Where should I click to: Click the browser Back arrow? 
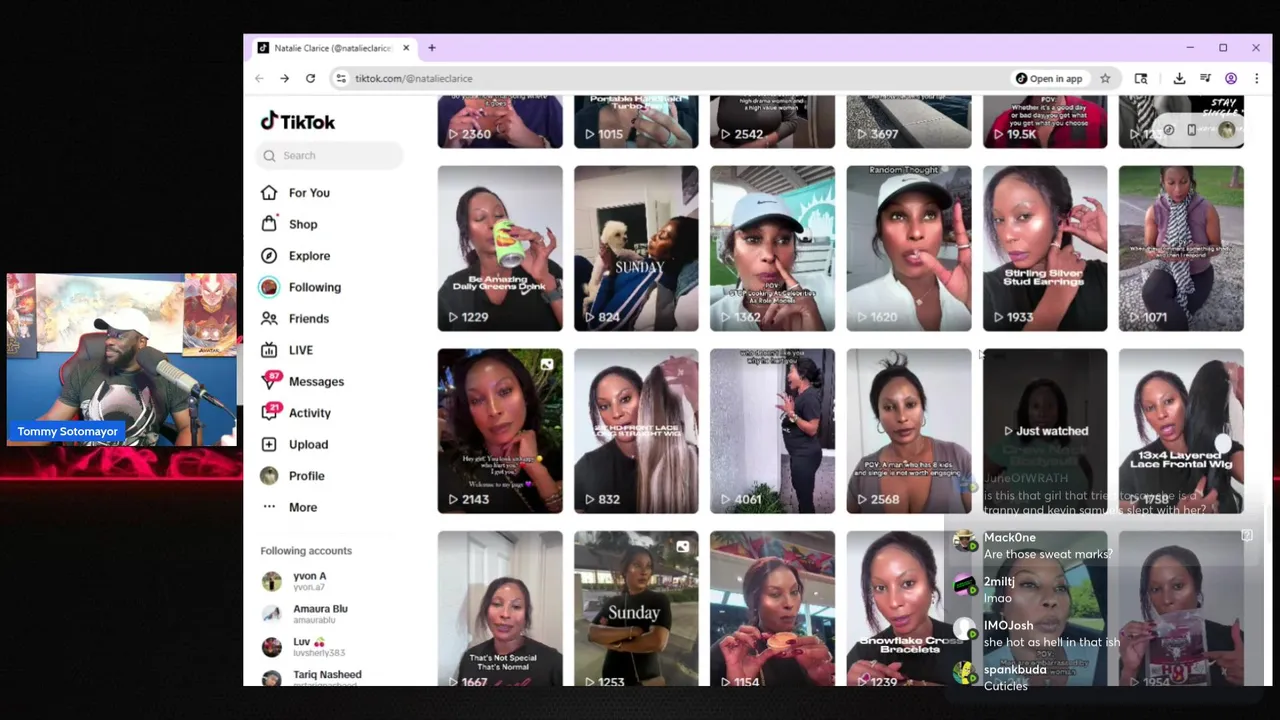tap(259, 78)
